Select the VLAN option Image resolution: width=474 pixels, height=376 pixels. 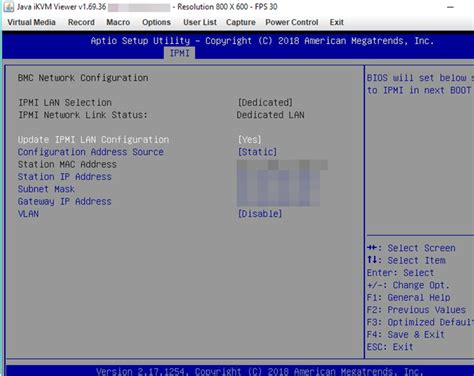click(28, 214)
